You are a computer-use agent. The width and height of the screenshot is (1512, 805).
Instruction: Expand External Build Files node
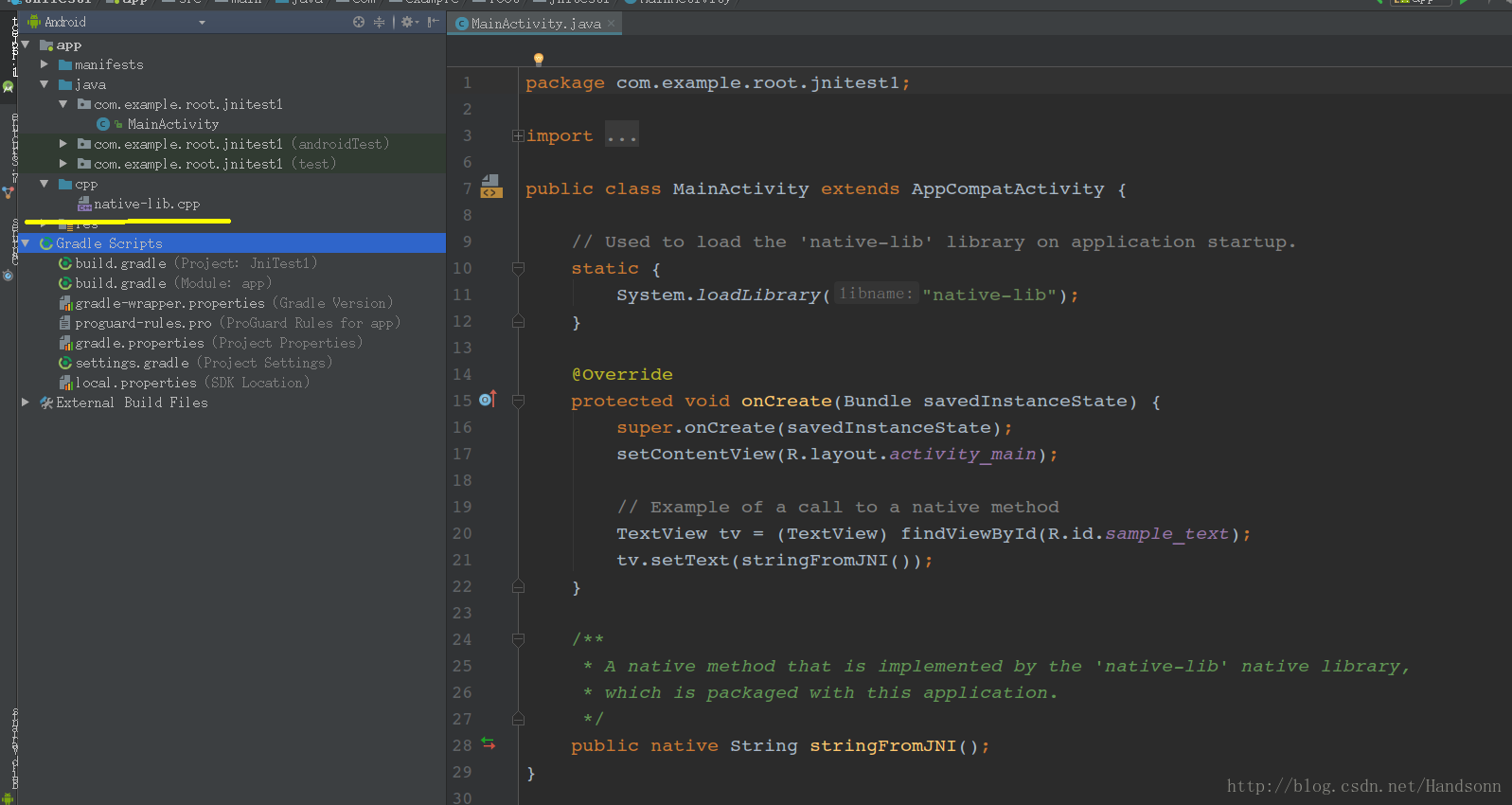click(x=26, y=402)
